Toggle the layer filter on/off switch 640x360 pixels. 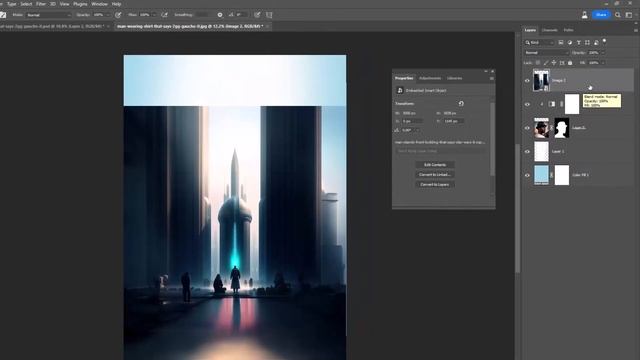coord(604,41)
